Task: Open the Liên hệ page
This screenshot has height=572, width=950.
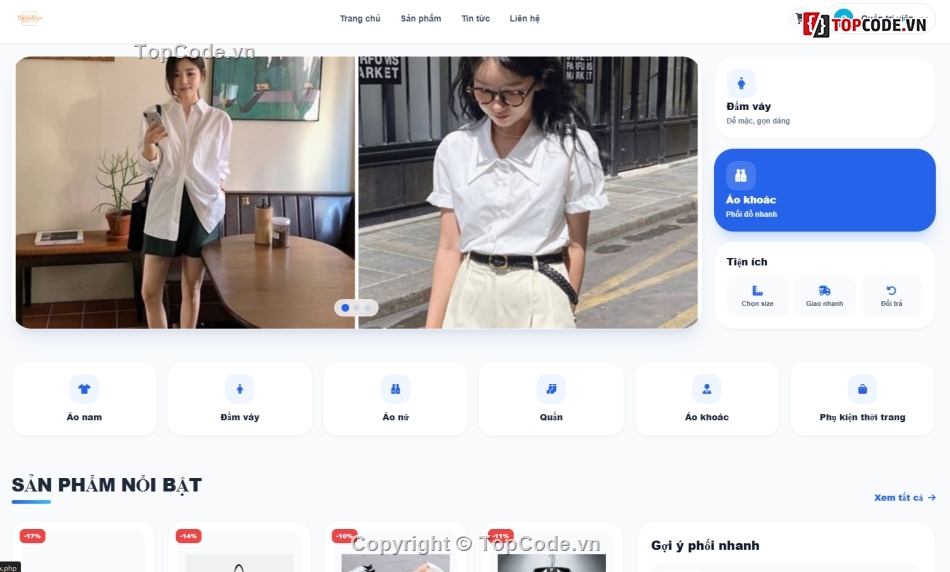Action: pyautogui.click(x=524, y=18)
